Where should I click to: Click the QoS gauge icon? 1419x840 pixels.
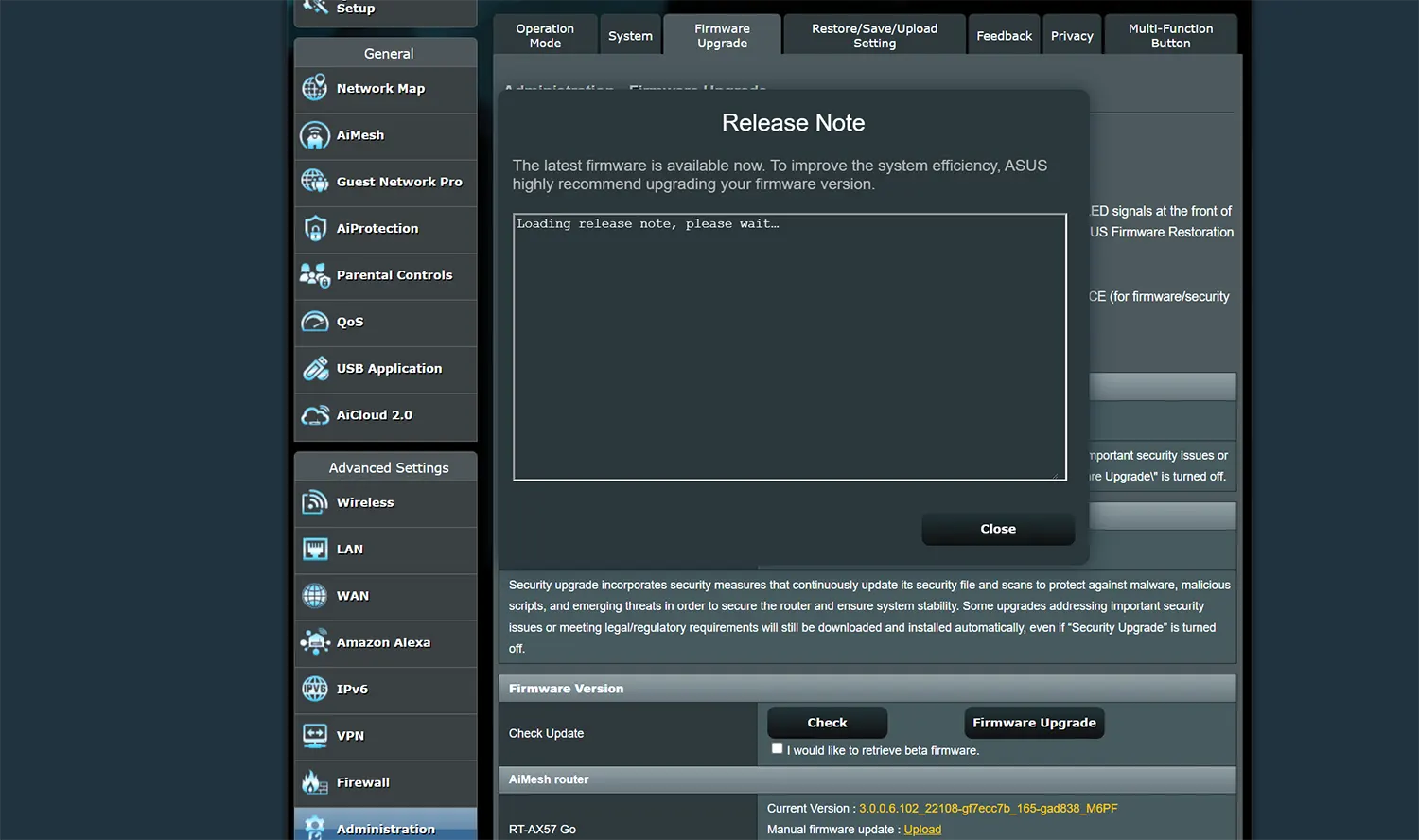click(314, 322)
